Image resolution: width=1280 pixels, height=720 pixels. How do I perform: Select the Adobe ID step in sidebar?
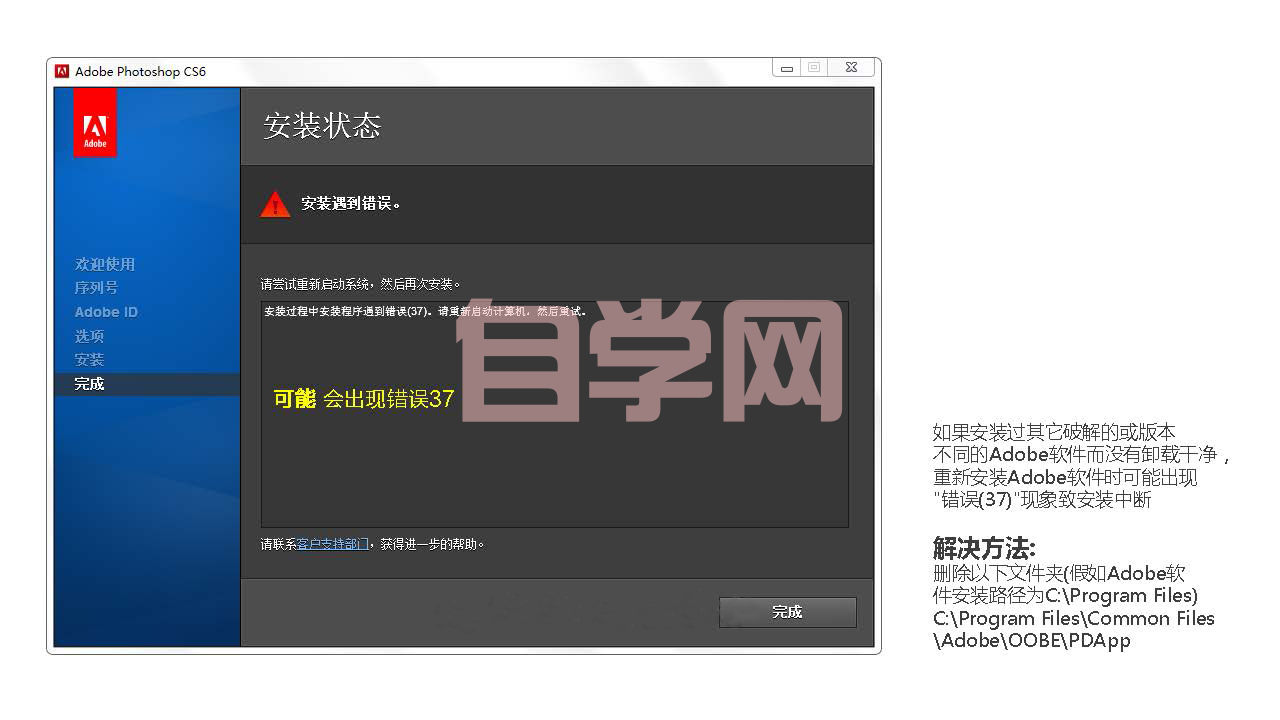coord(106,312)
